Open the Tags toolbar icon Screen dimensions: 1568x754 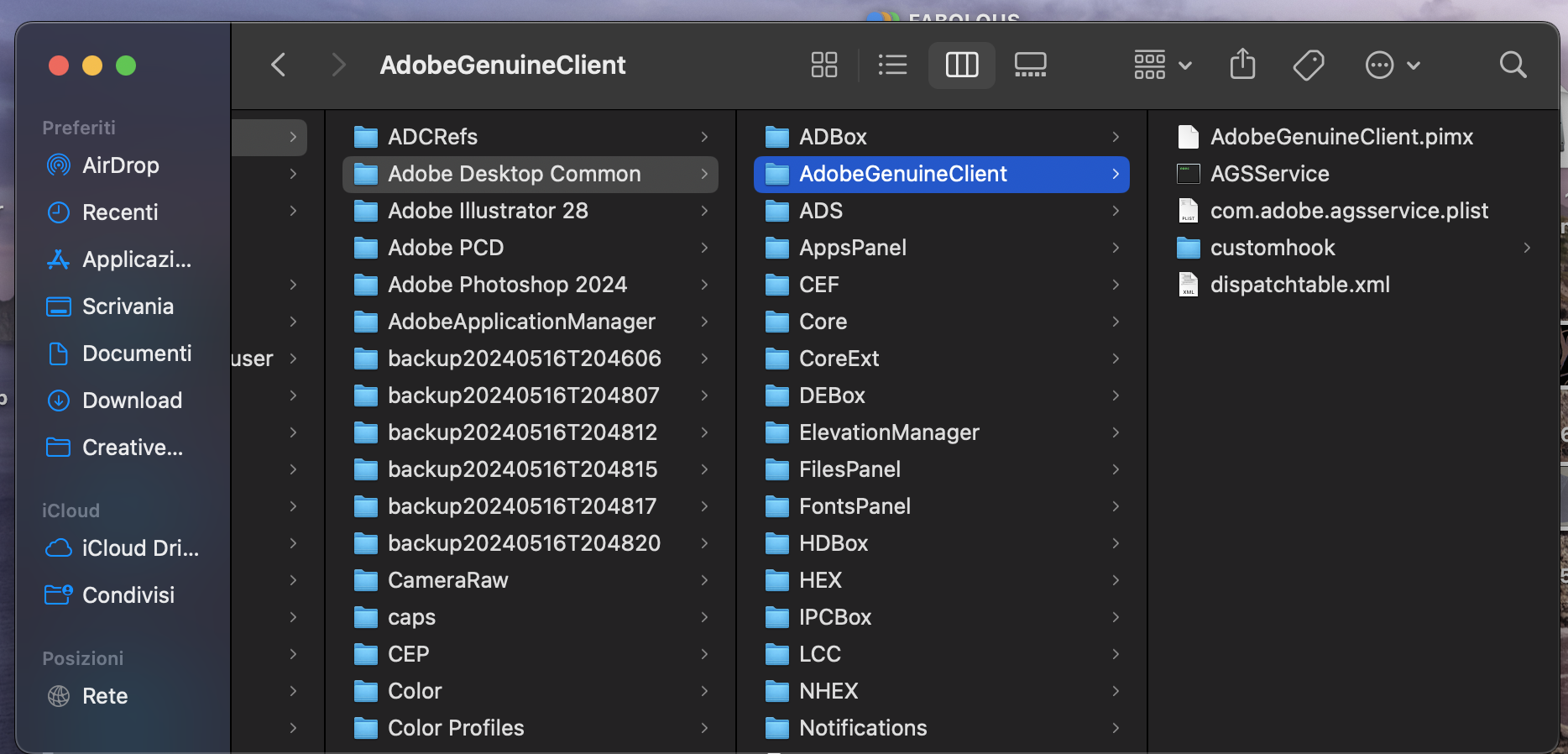pyautogui.click(x=1309, y=65)
